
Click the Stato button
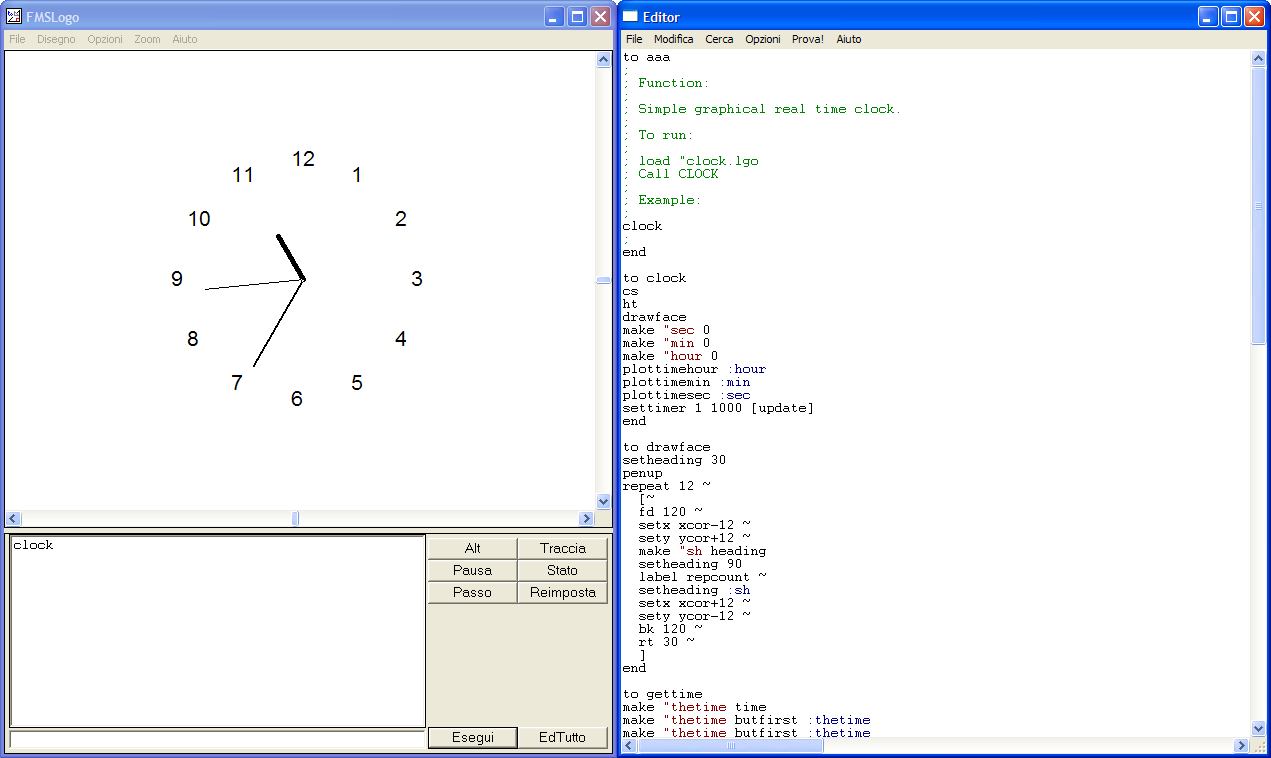[x=563, y=570]
